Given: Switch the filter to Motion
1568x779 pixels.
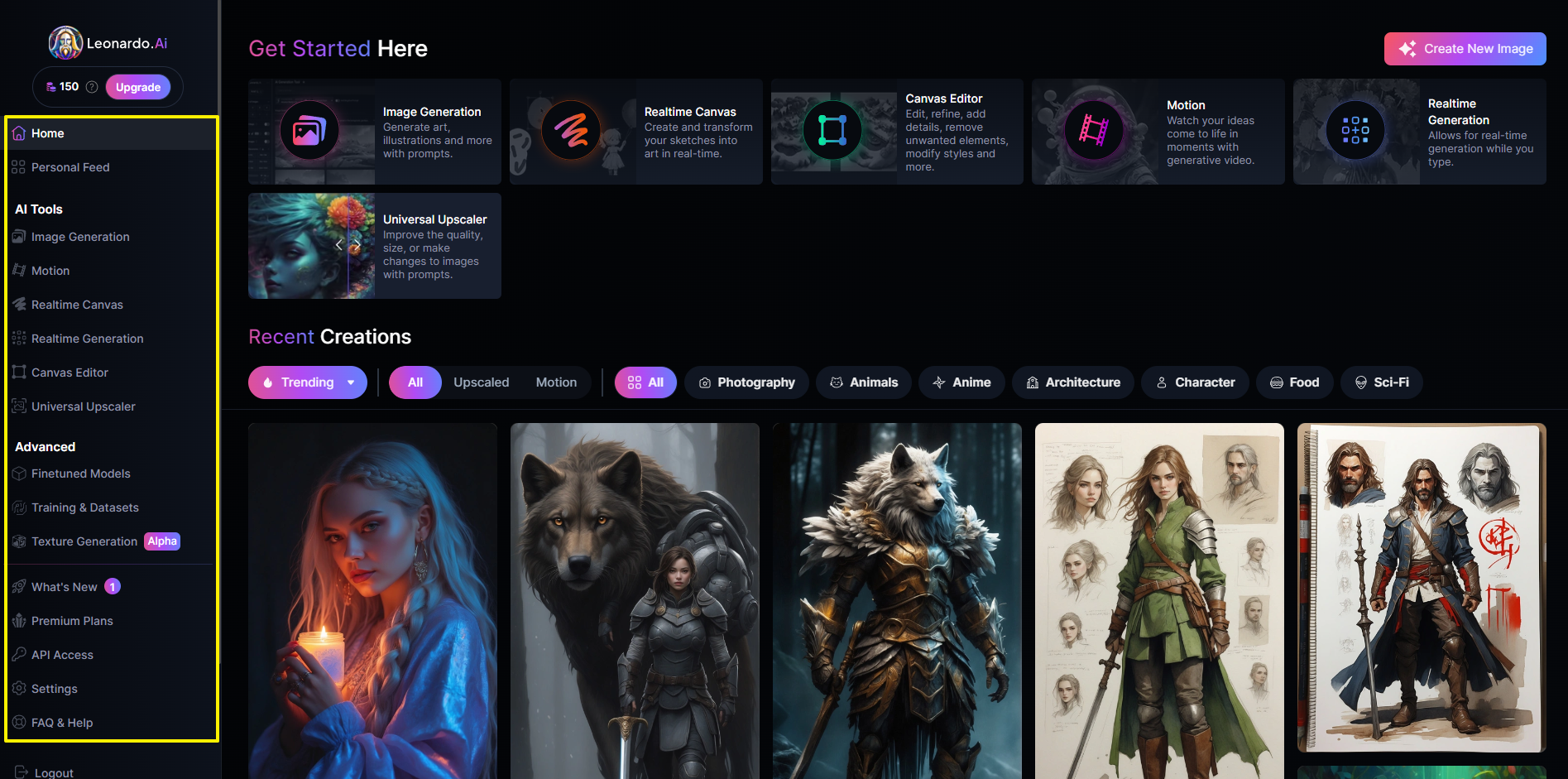Looking at the screenshot, I should click(556, 382).
